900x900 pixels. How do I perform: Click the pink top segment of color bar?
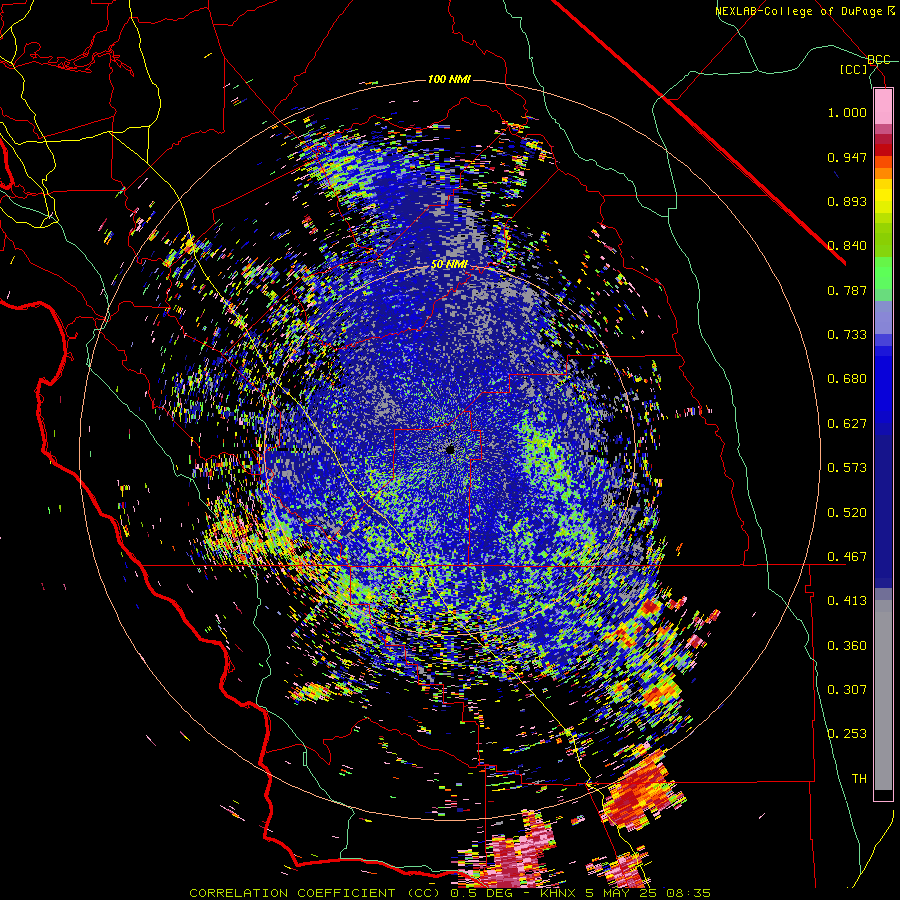tap(883, 107)
